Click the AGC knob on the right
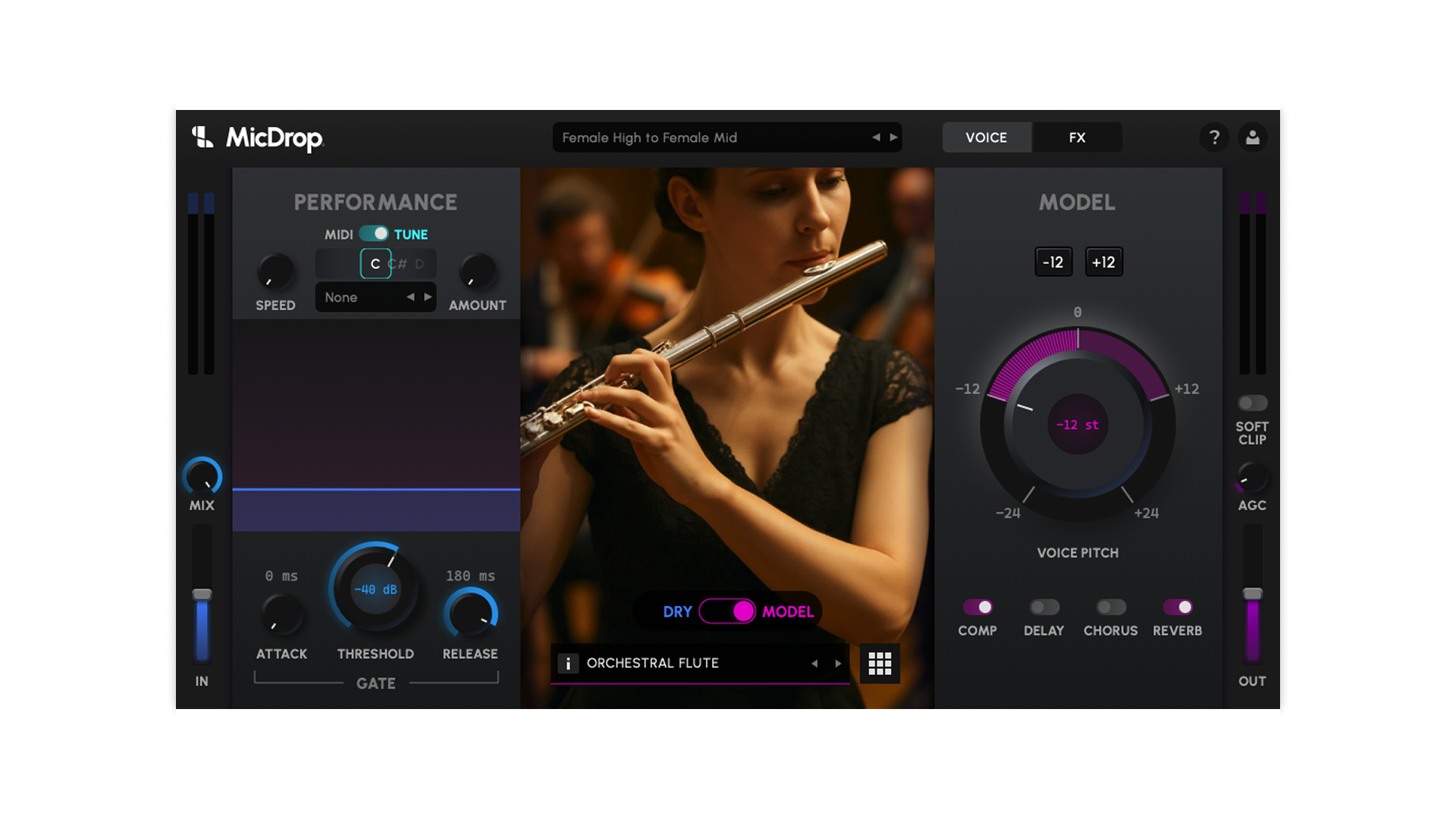 tap(1251, 477)
